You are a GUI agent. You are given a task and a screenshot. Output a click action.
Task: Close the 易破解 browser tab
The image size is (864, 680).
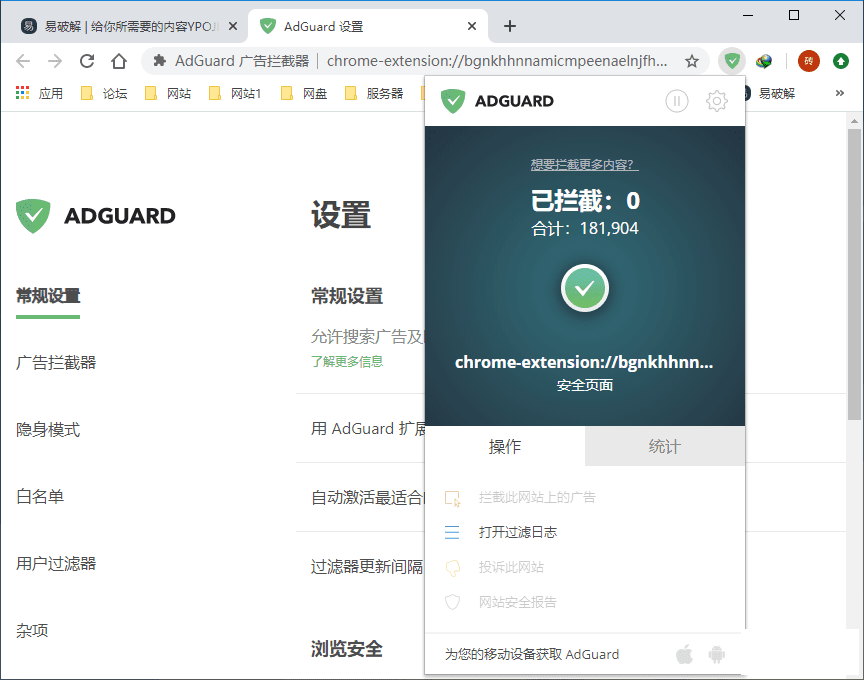(x=233, y=26)
